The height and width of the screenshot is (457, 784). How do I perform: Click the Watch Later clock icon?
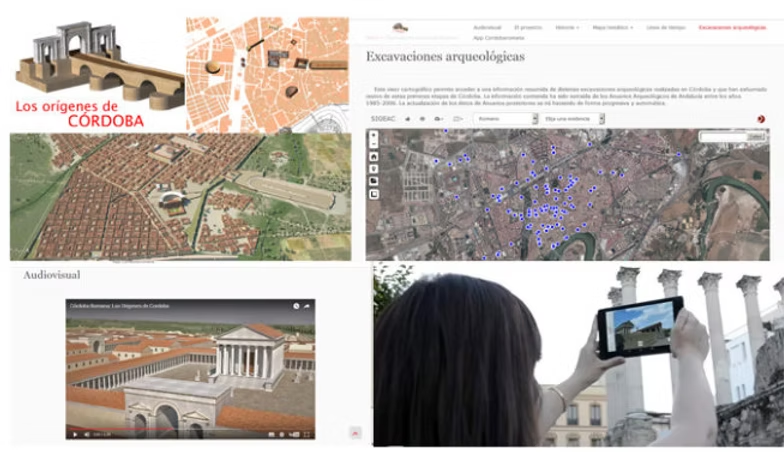click(x=296, y=305)
